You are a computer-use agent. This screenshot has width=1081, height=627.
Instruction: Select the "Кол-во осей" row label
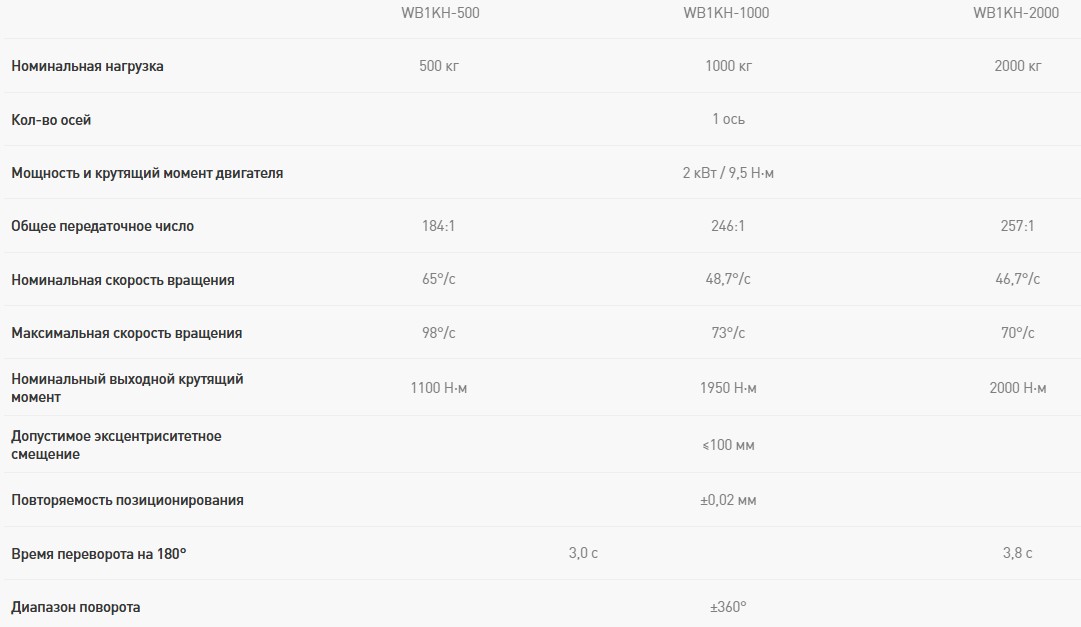(51, 120)
